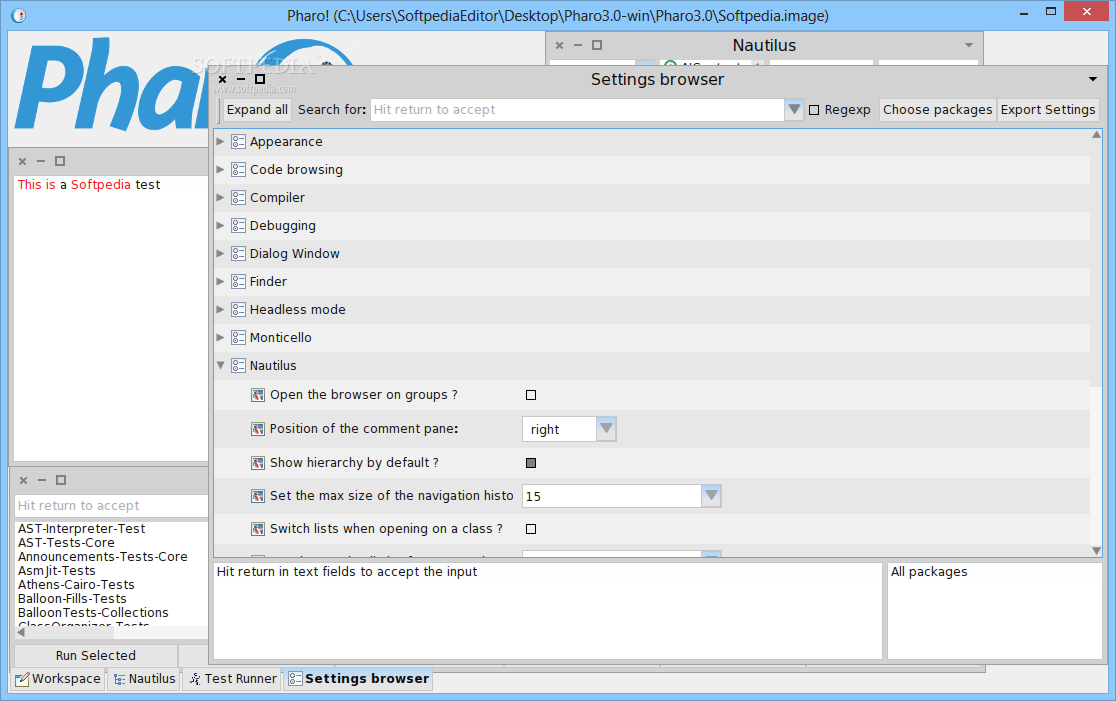This screenshot has height=701, width=1116.
Task: Click the Workspace taskbar icon
Action: click(22, 679)
